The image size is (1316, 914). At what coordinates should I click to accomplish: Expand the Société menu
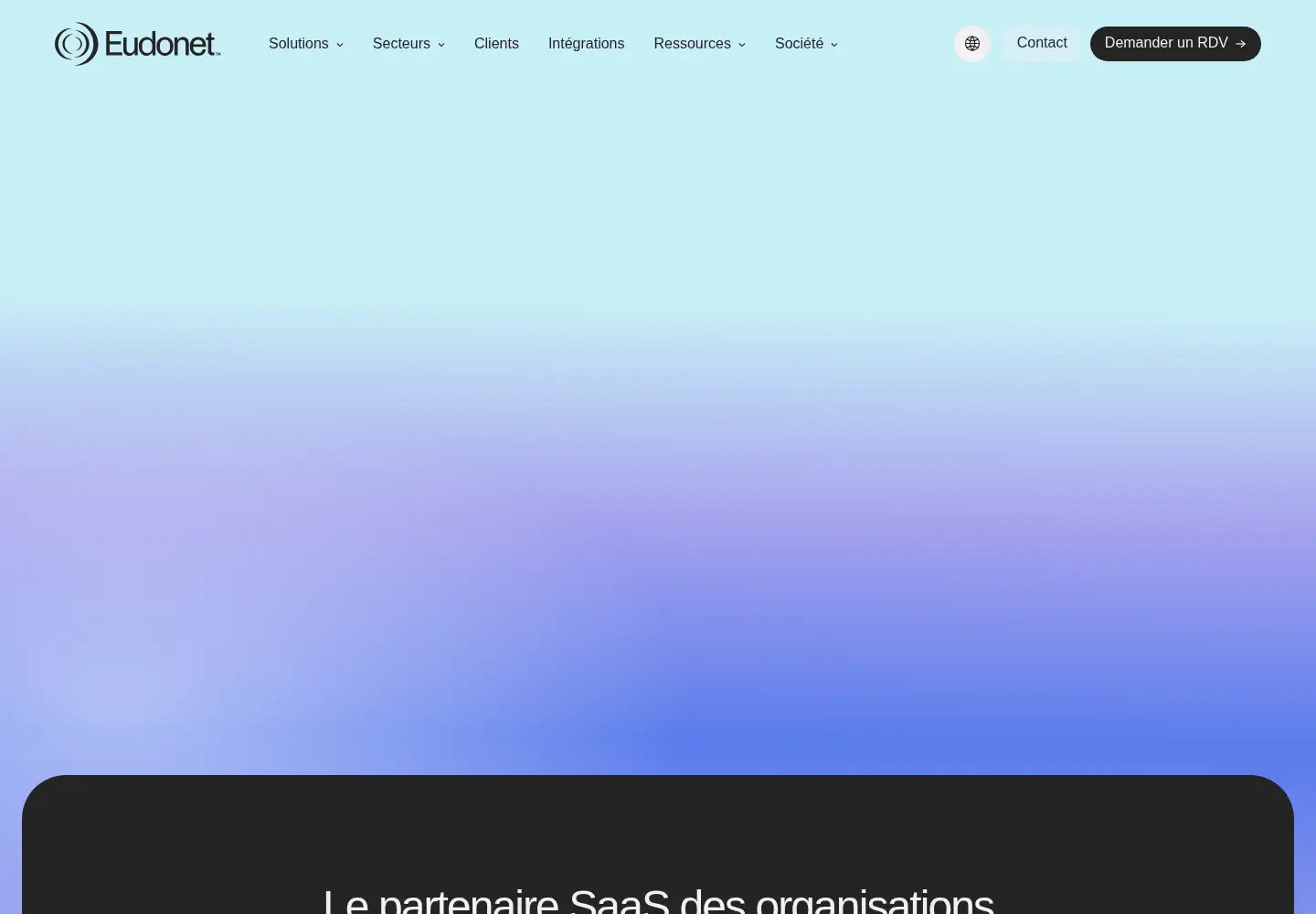(x=806, y=44)
